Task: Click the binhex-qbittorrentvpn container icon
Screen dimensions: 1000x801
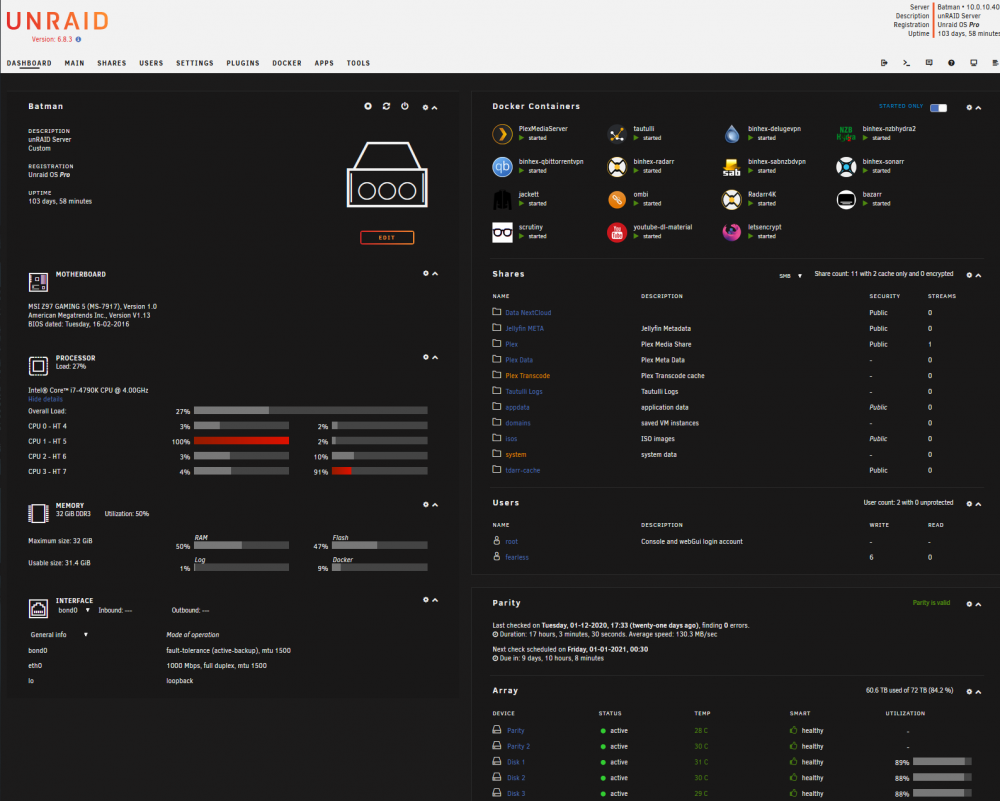Action: (x=503, y=167)
